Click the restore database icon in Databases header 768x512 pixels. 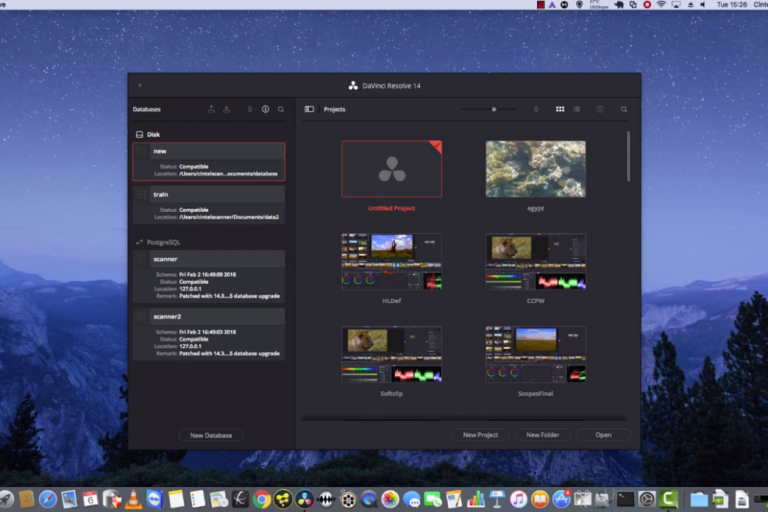point(226,109)
